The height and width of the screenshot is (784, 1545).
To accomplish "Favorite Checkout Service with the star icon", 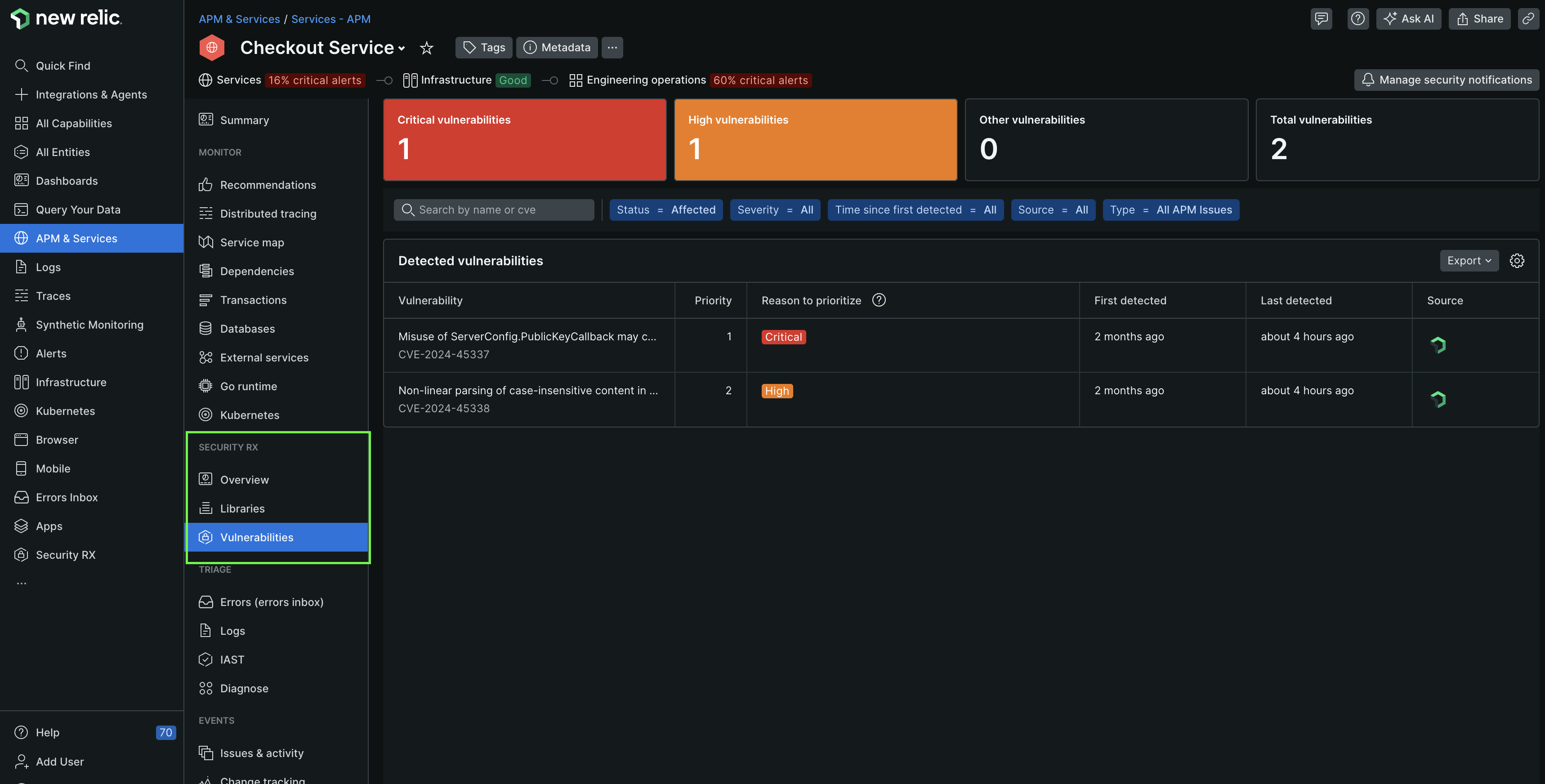I will click(x=426, y=48).
